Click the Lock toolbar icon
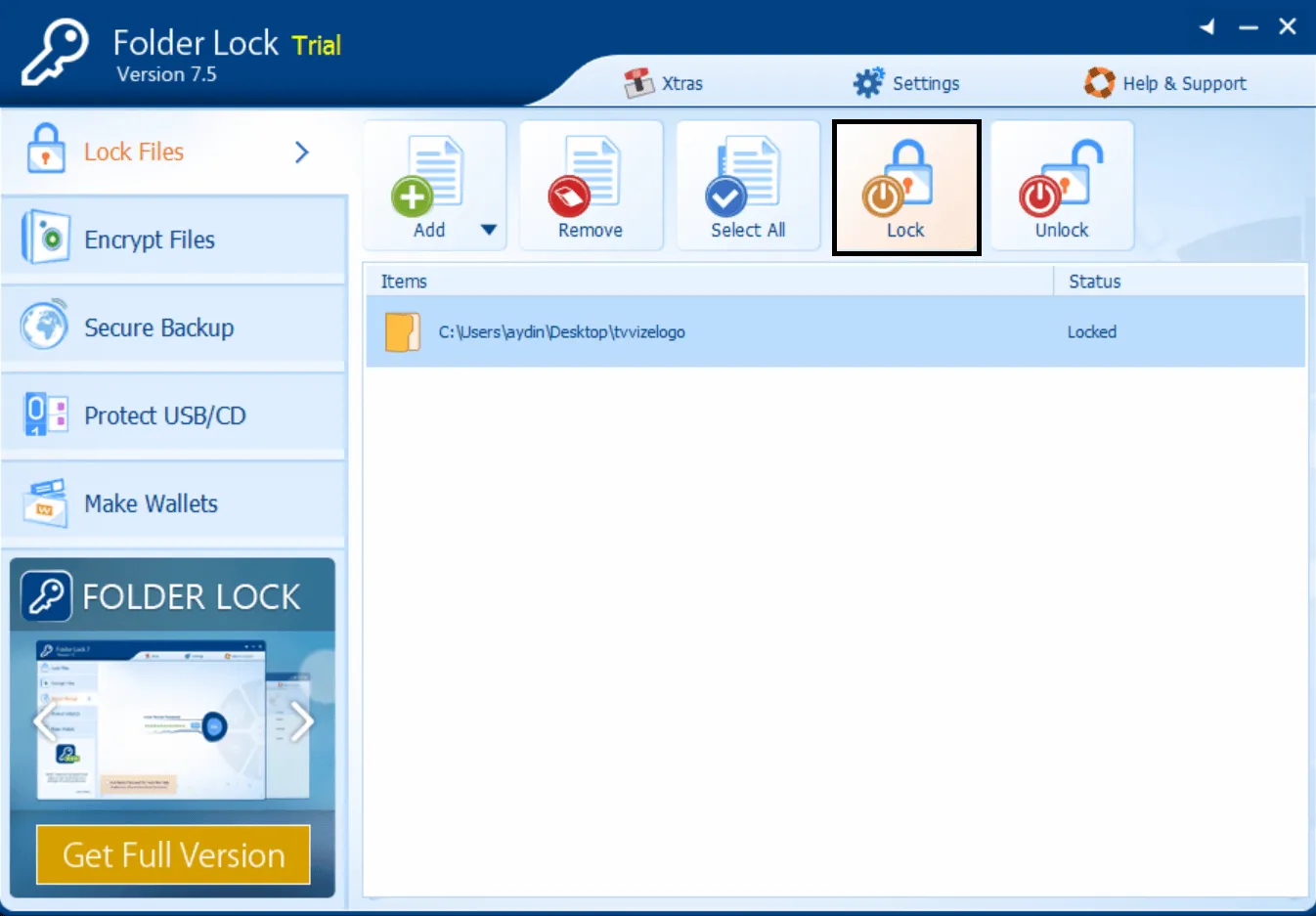This screenshot has height=916, width=1316. 905,188
